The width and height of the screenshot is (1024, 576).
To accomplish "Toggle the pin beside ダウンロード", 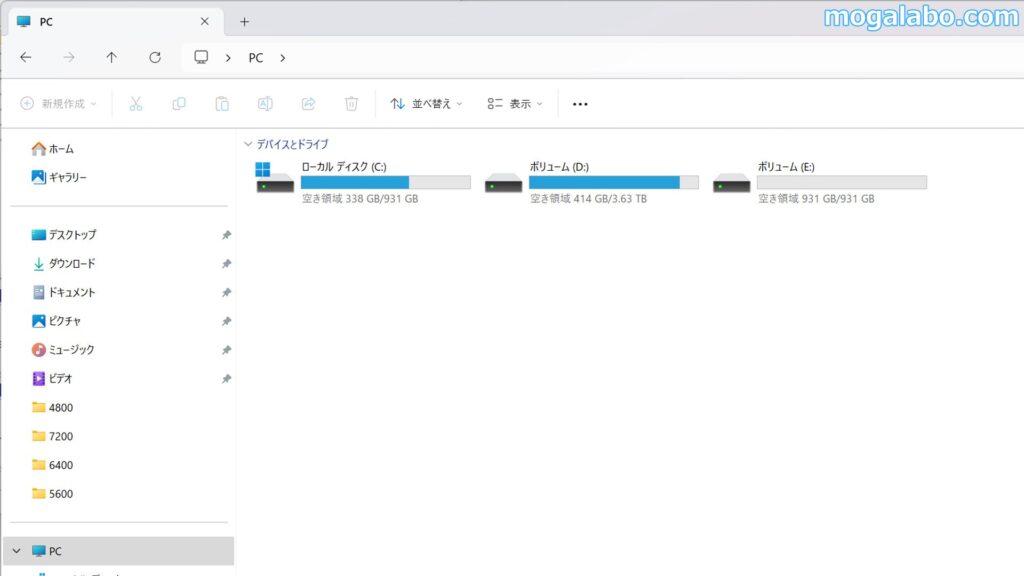I will (226, 264).
